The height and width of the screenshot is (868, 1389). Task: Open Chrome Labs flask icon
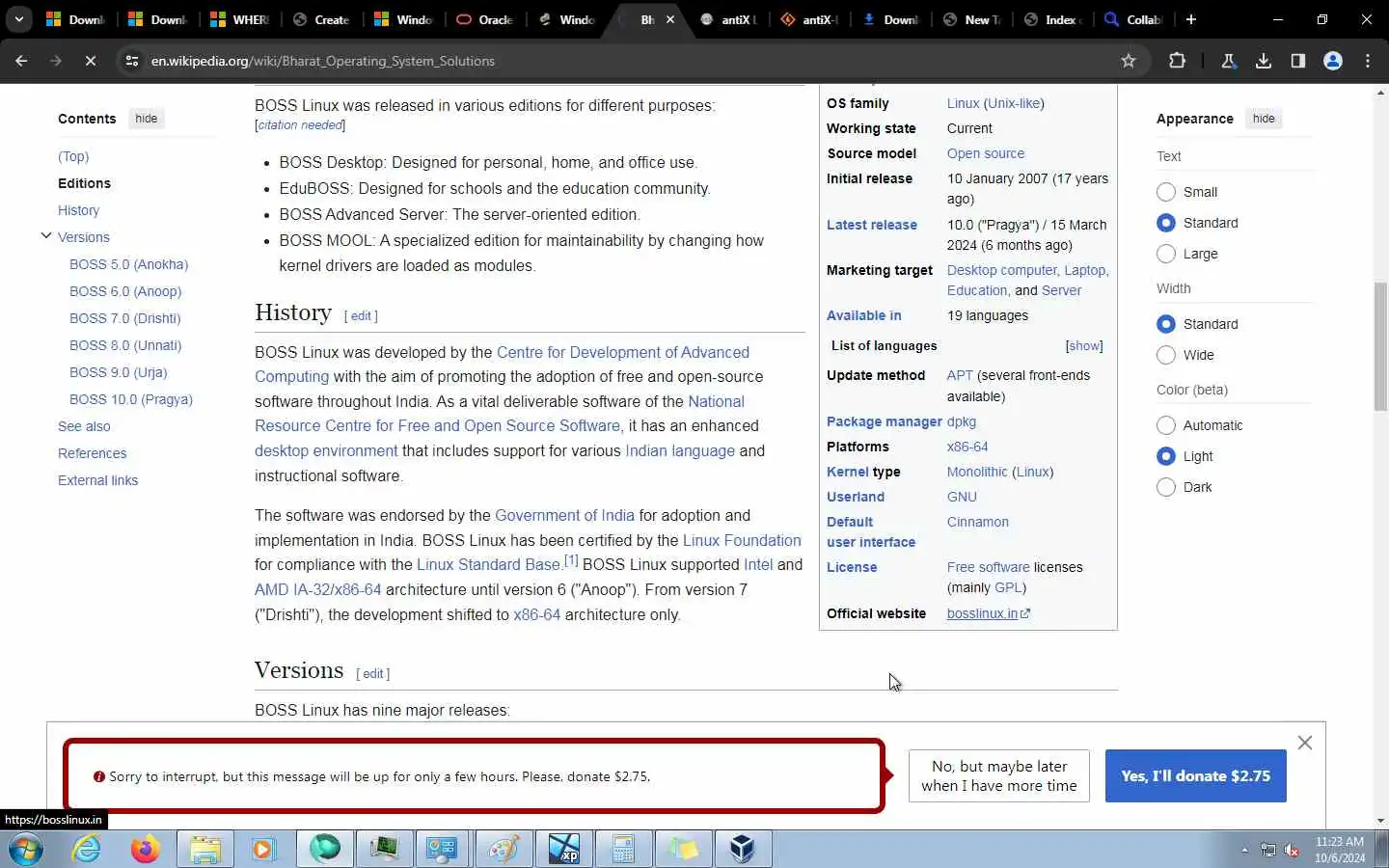[x=1229, y=61]
